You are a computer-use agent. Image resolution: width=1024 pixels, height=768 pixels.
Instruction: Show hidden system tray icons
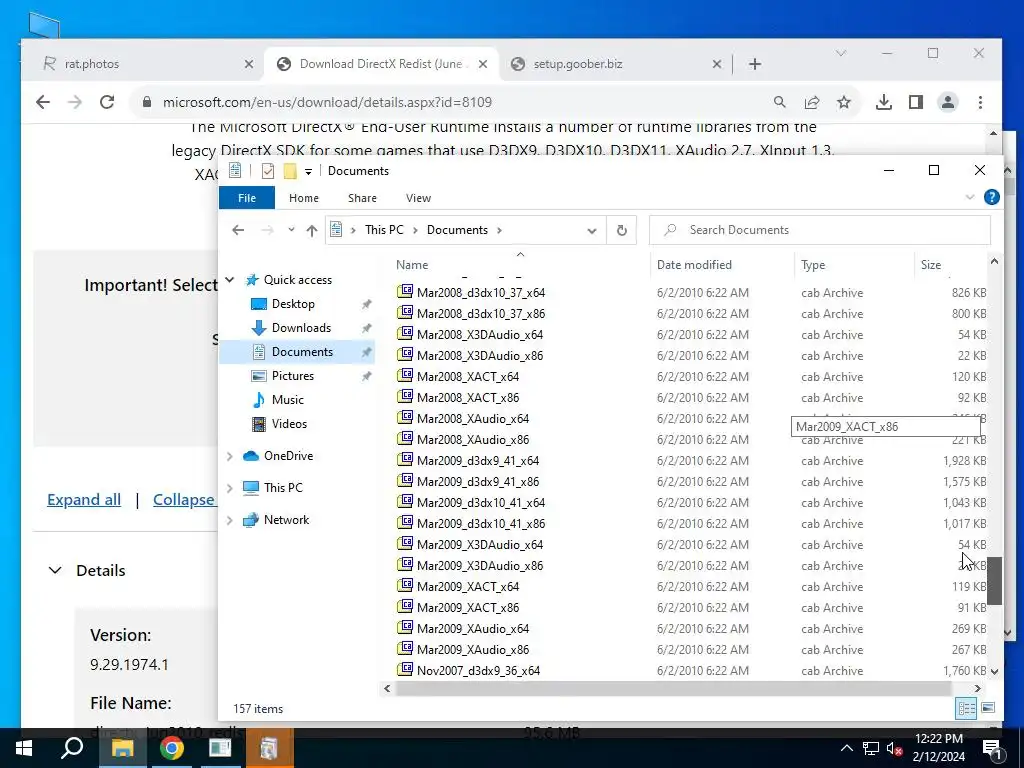846,748
